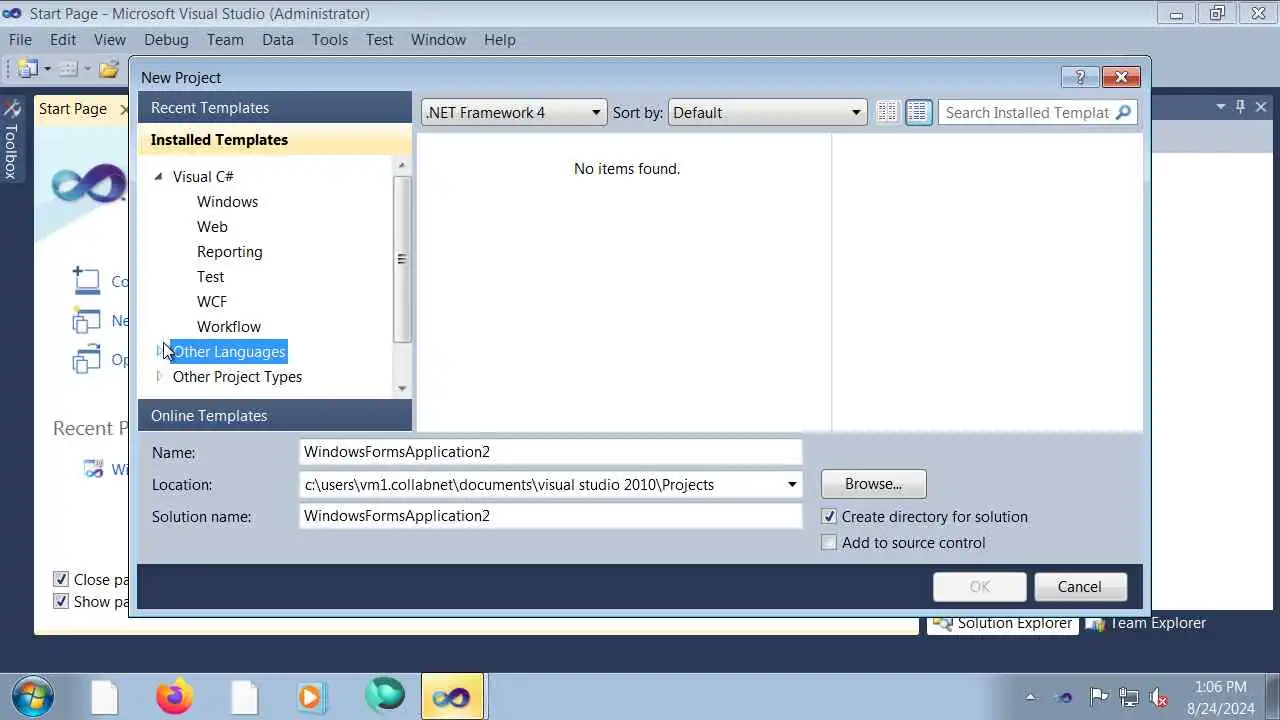Click the Visual Studio taskbar icon
The width and height of the screenshot is (1280, 720).
coord(452,696)
